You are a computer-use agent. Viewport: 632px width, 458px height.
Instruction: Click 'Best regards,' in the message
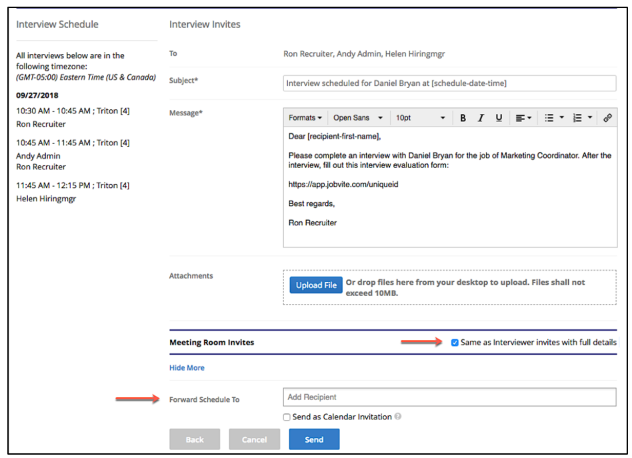point(312,204)
